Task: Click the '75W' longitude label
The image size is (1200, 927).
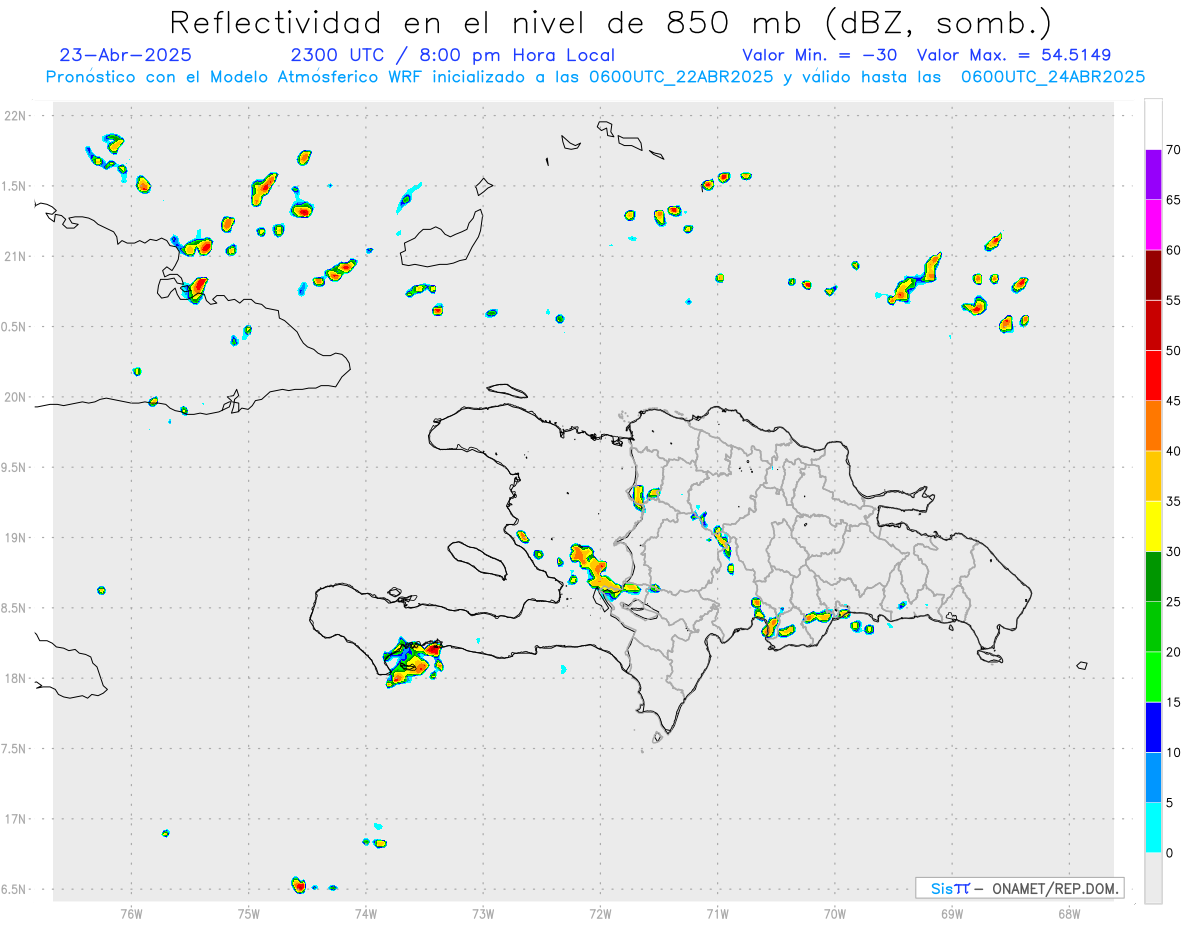Action: pos(249,913)
